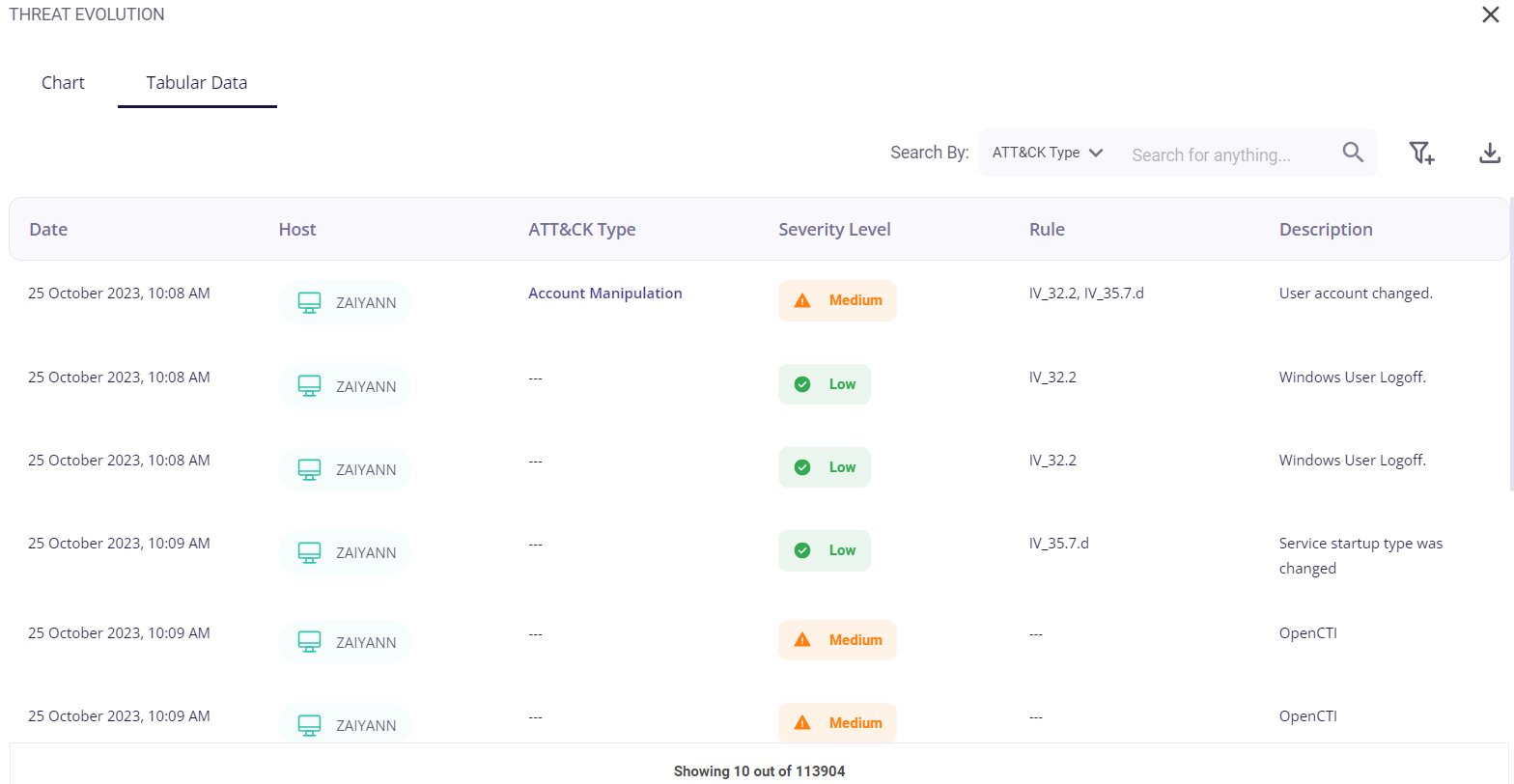The height and width of the screenshot is (784, 1514).
Task: Click the rule text IV_35.7.d alone
Action: [x=1058, y=544]
